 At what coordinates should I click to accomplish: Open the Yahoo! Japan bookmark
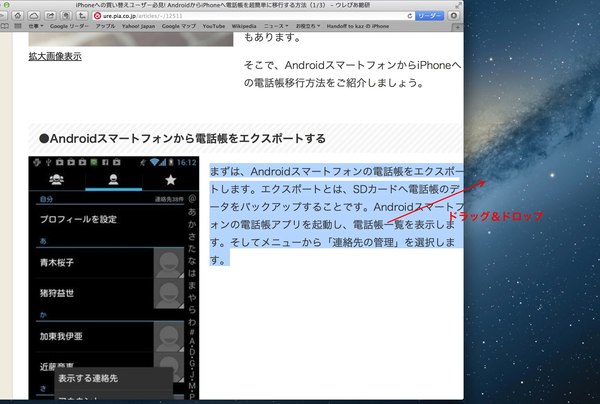click(137, 27)
